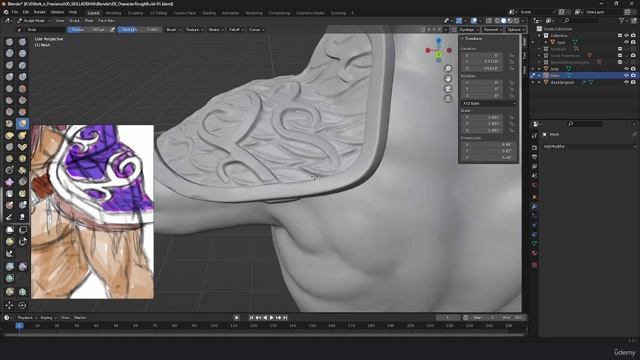Open the Modifier properties wrench tab

pyautogui.click(x=534, y=207)
